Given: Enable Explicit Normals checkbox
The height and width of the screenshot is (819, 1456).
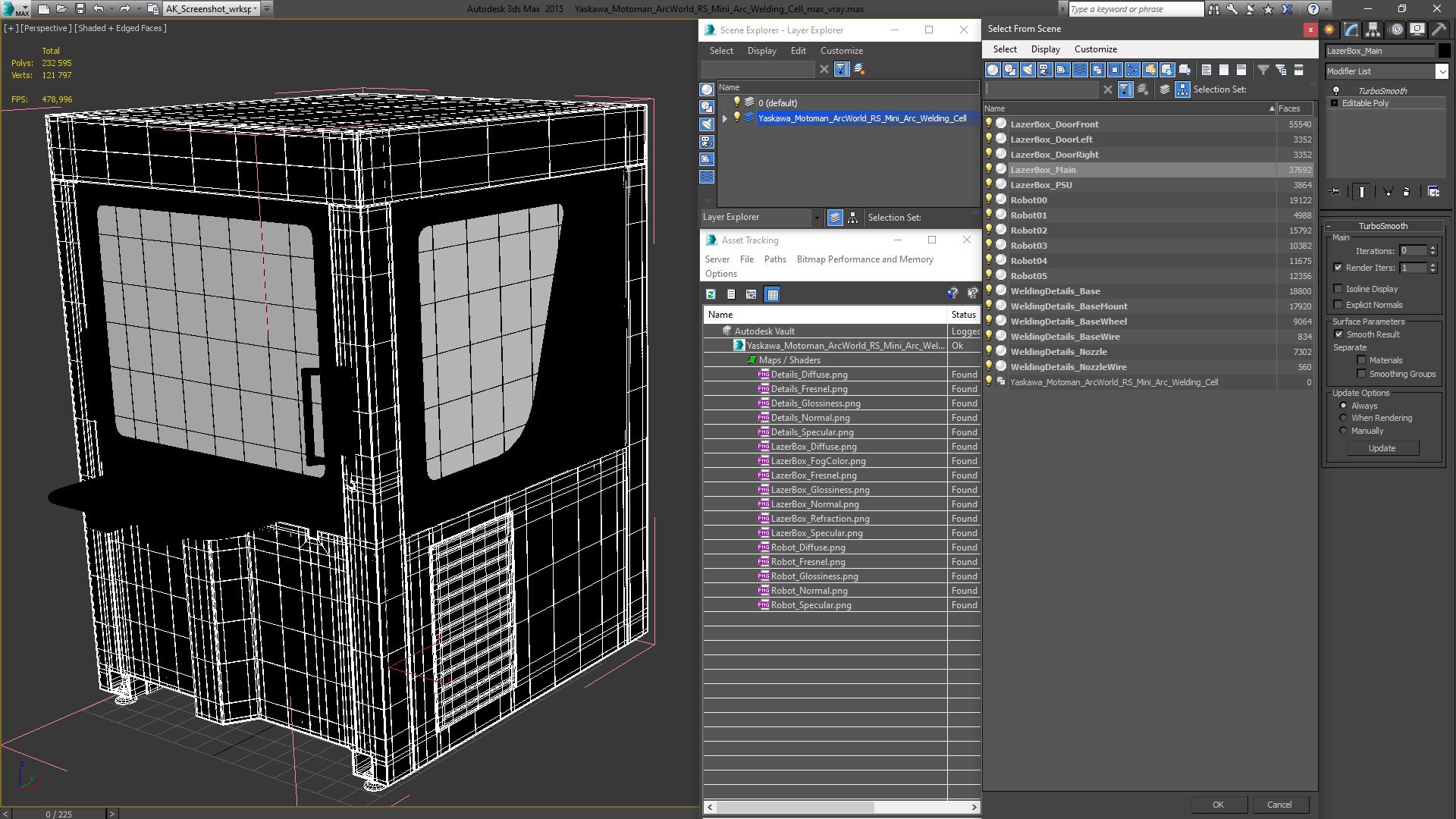Looking at the screenshot, I should coord(1338,305).
